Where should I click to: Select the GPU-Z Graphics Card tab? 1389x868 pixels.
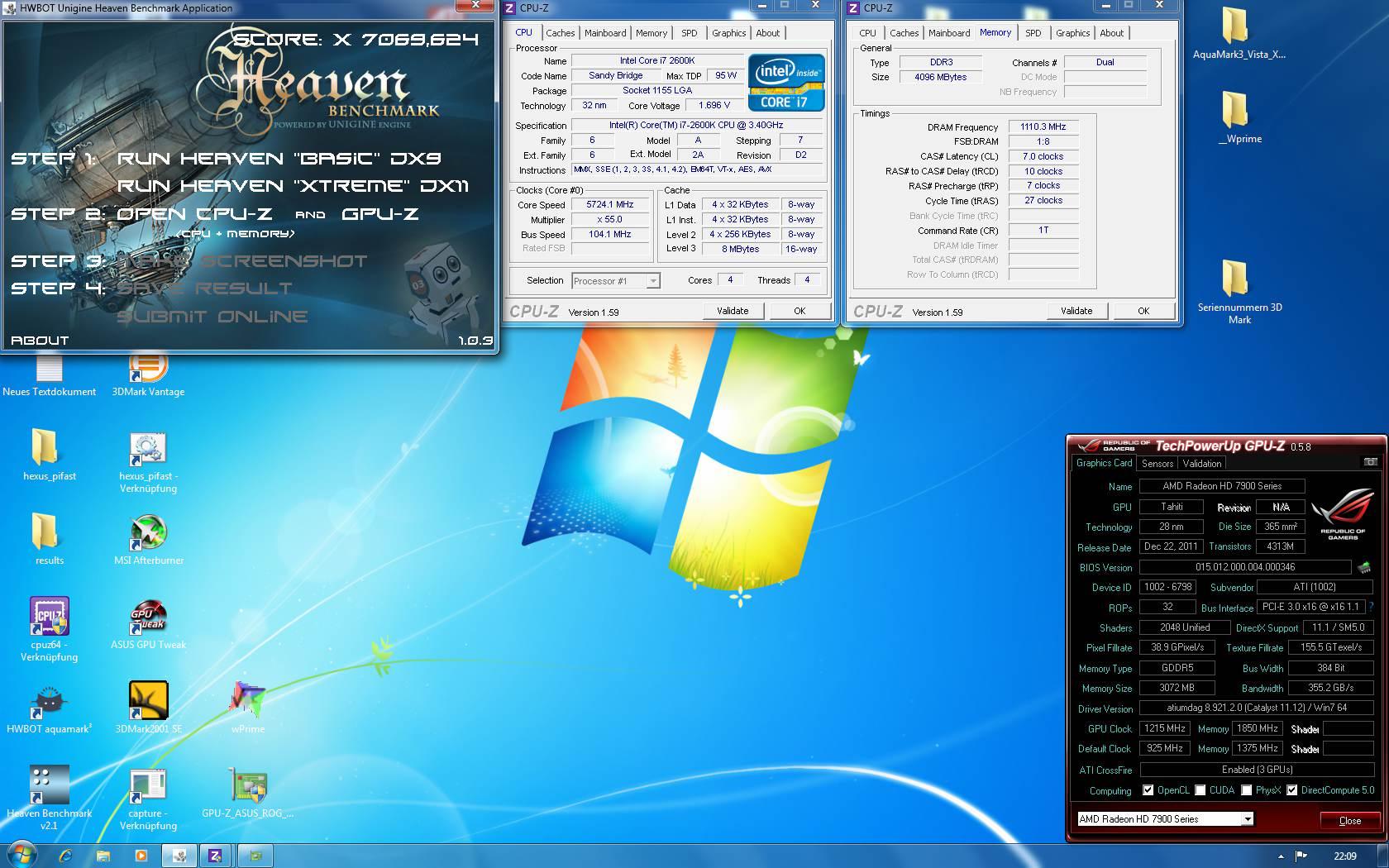coord(1104,463)
